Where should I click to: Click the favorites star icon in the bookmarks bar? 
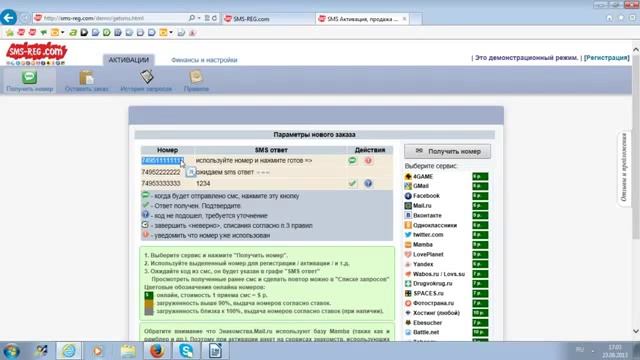click(x=10, y=33)
